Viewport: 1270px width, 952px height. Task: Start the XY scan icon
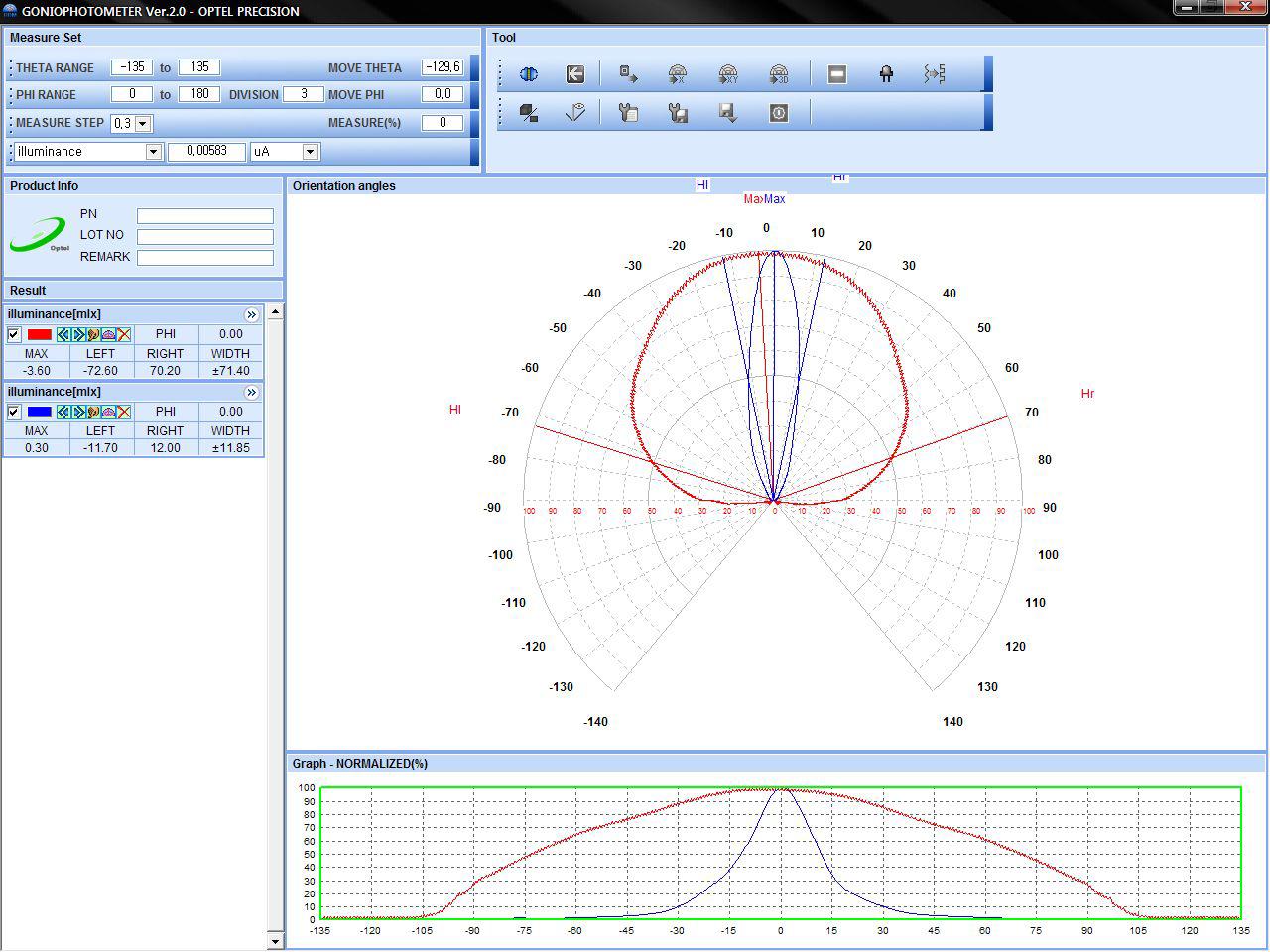728,74
